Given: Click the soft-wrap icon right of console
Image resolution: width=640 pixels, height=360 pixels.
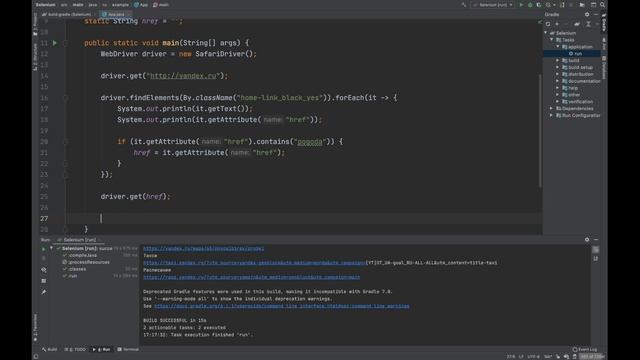Looking at the screenshot, I should pyautogui.click(x=596, y=249).
